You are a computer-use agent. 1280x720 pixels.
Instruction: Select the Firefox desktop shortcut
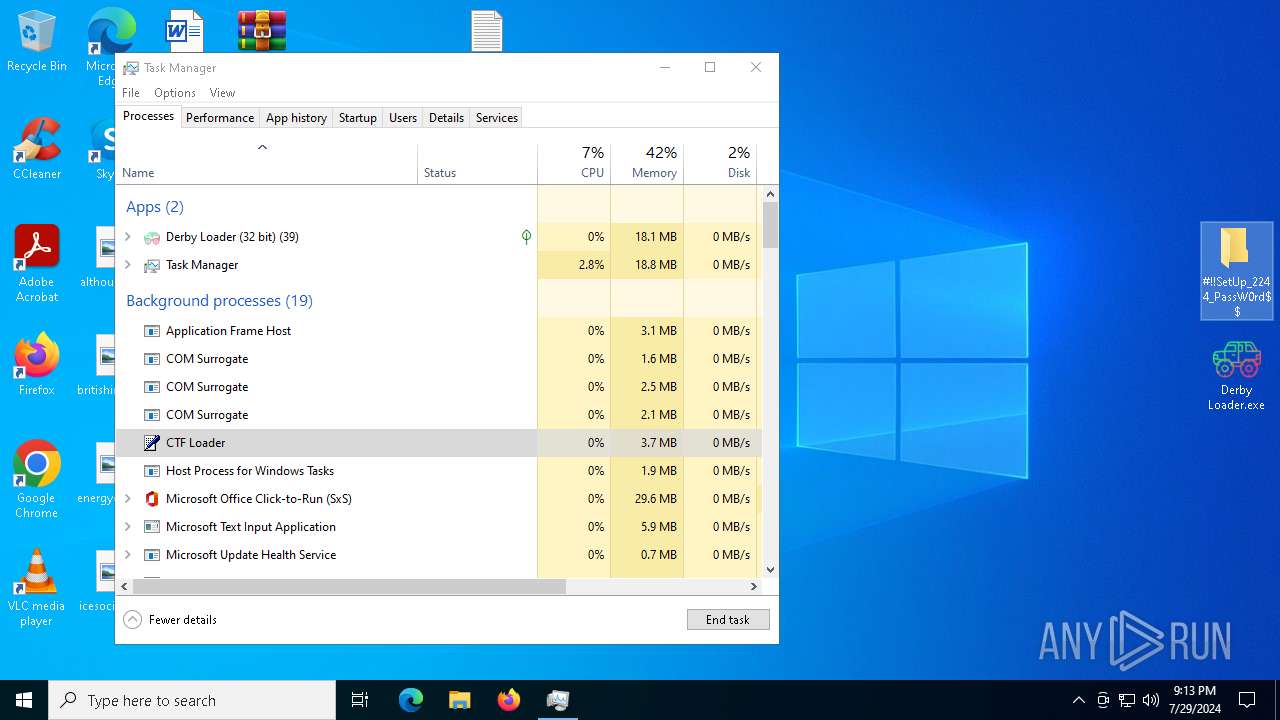point(37,365)
